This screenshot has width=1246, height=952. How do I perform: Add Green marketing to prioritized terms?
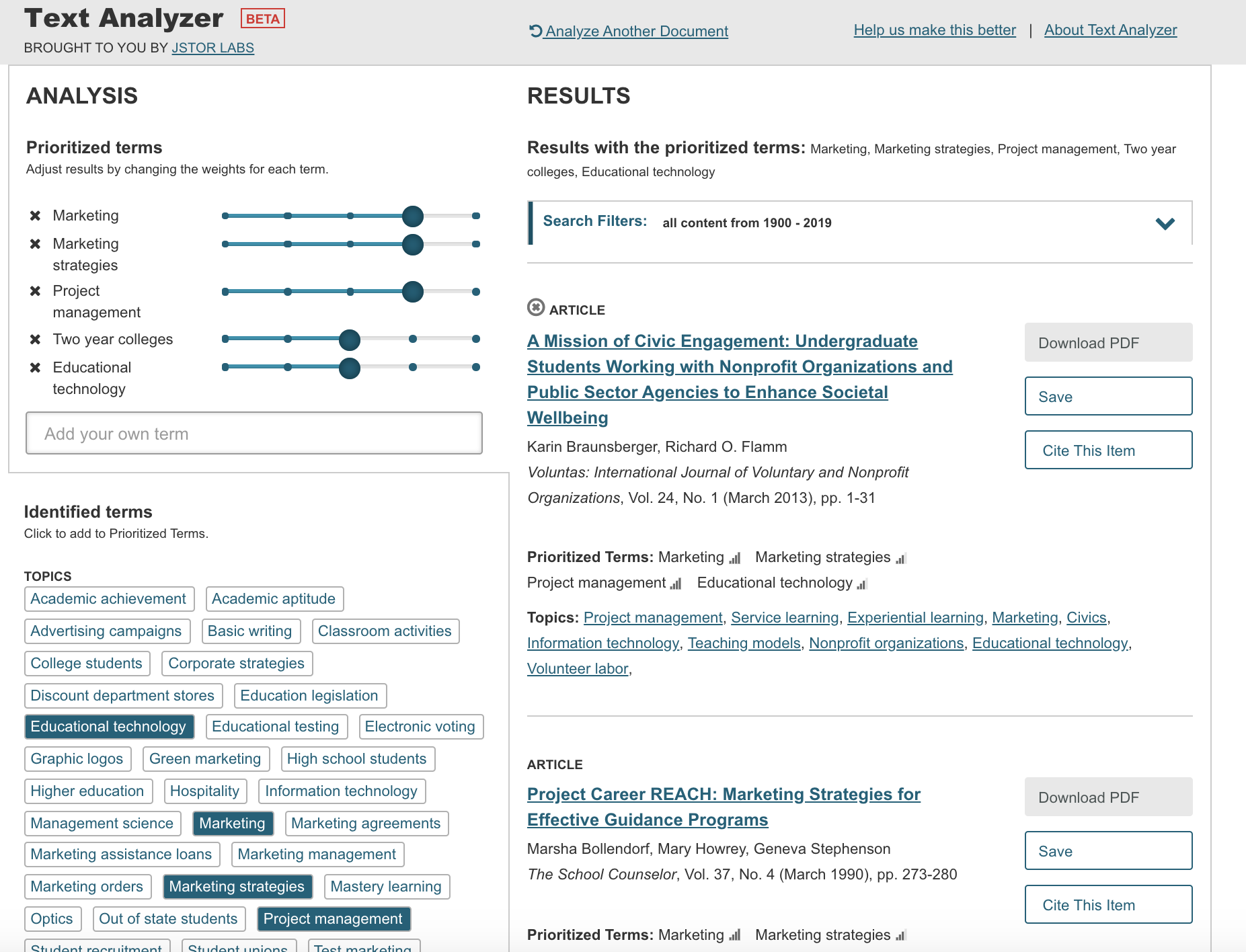tap(206, 759)
